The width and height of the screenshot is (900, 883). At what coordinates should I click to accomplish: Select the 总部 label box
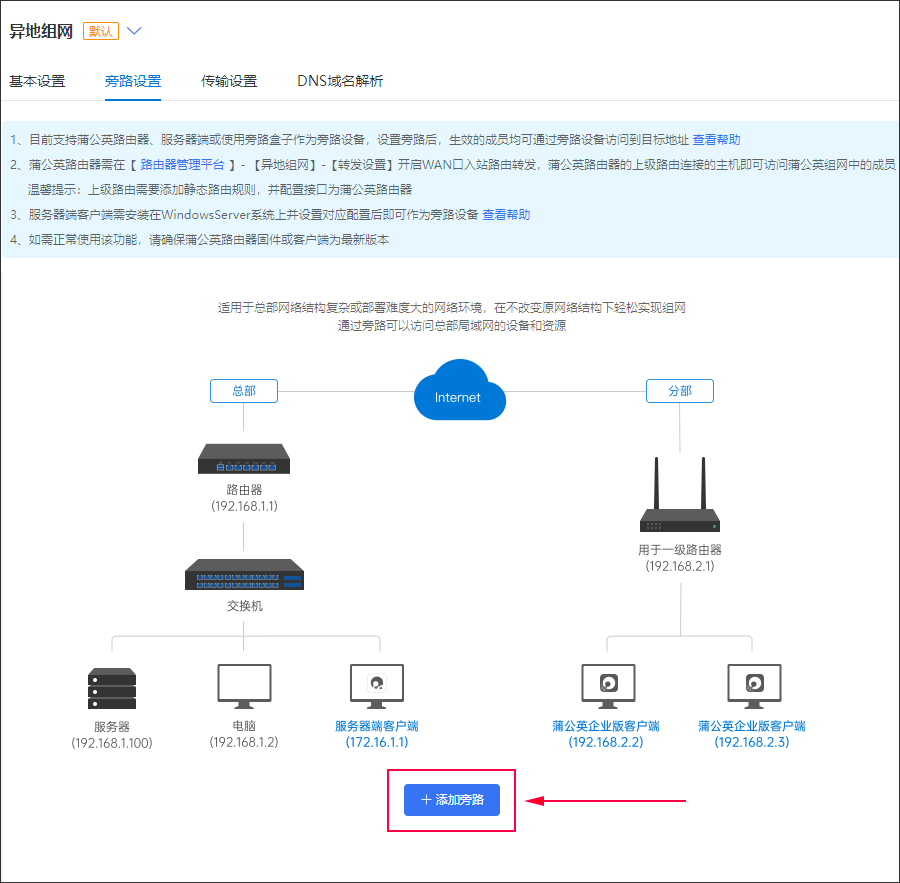244,391
